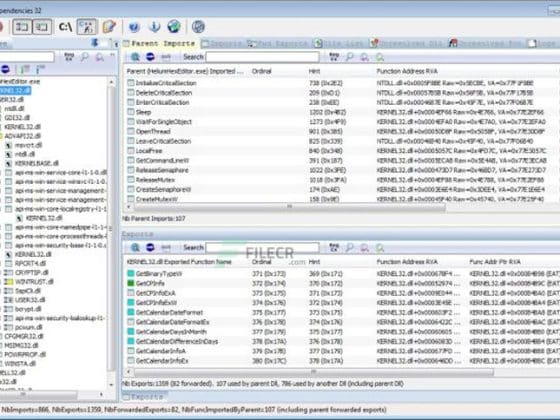Image resolution: width=560 pixels, height=420 pixels.
Task: Switch to the Imports tab
Action: point(222,44)
